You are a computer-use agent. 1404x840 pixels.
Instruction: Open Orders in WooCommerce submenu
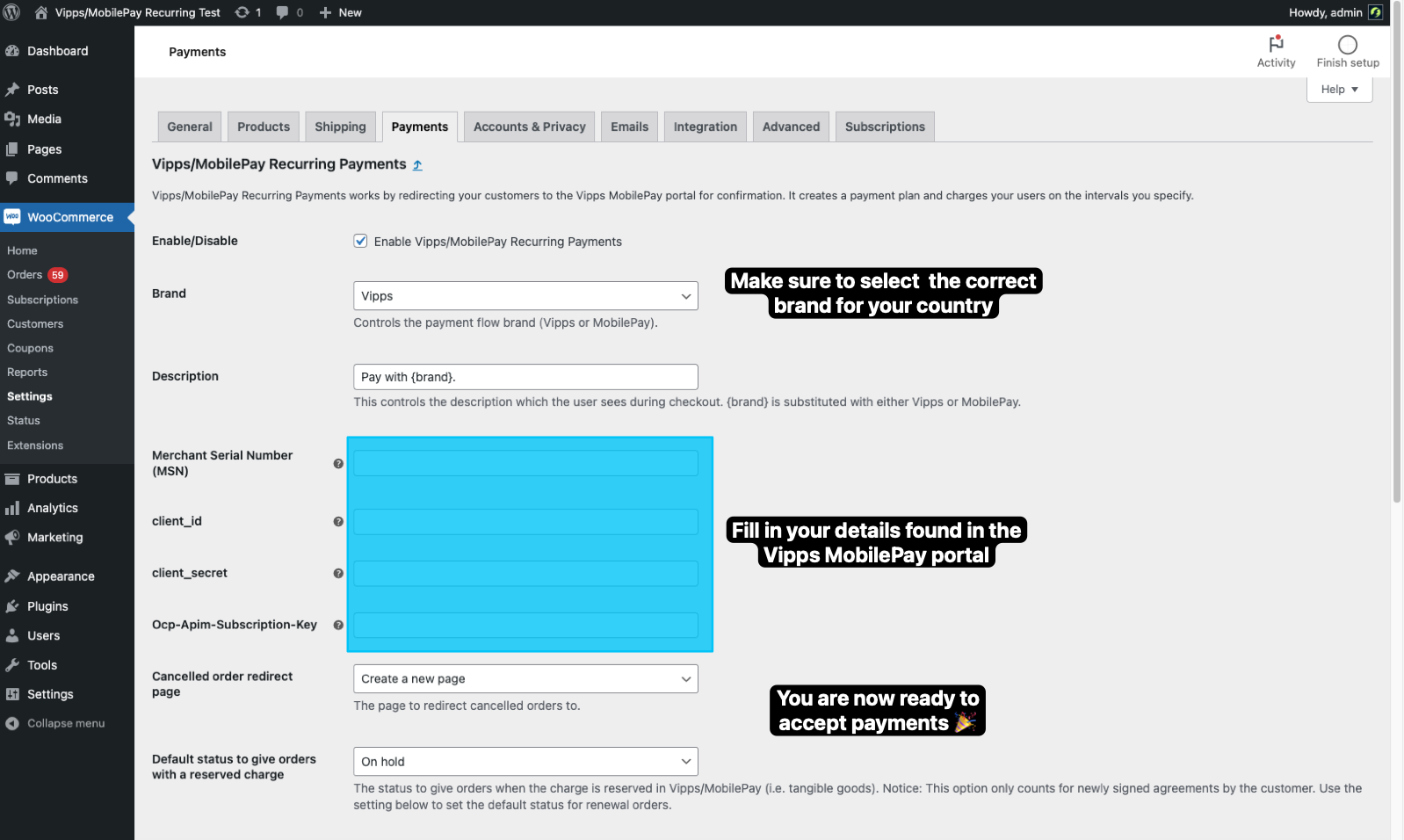click(25, 275)
